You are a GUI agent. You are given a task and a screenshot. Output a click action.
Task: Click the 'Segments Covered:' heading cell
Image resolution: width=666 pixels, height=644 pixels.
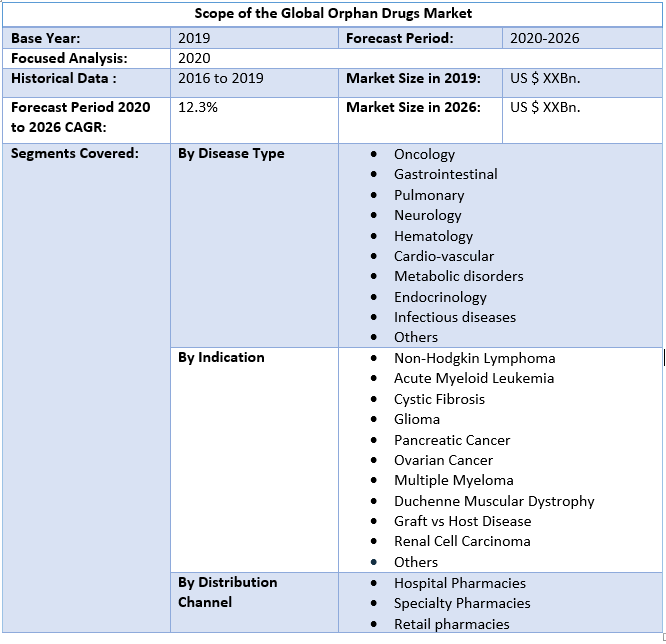click(x=75, y=153)
